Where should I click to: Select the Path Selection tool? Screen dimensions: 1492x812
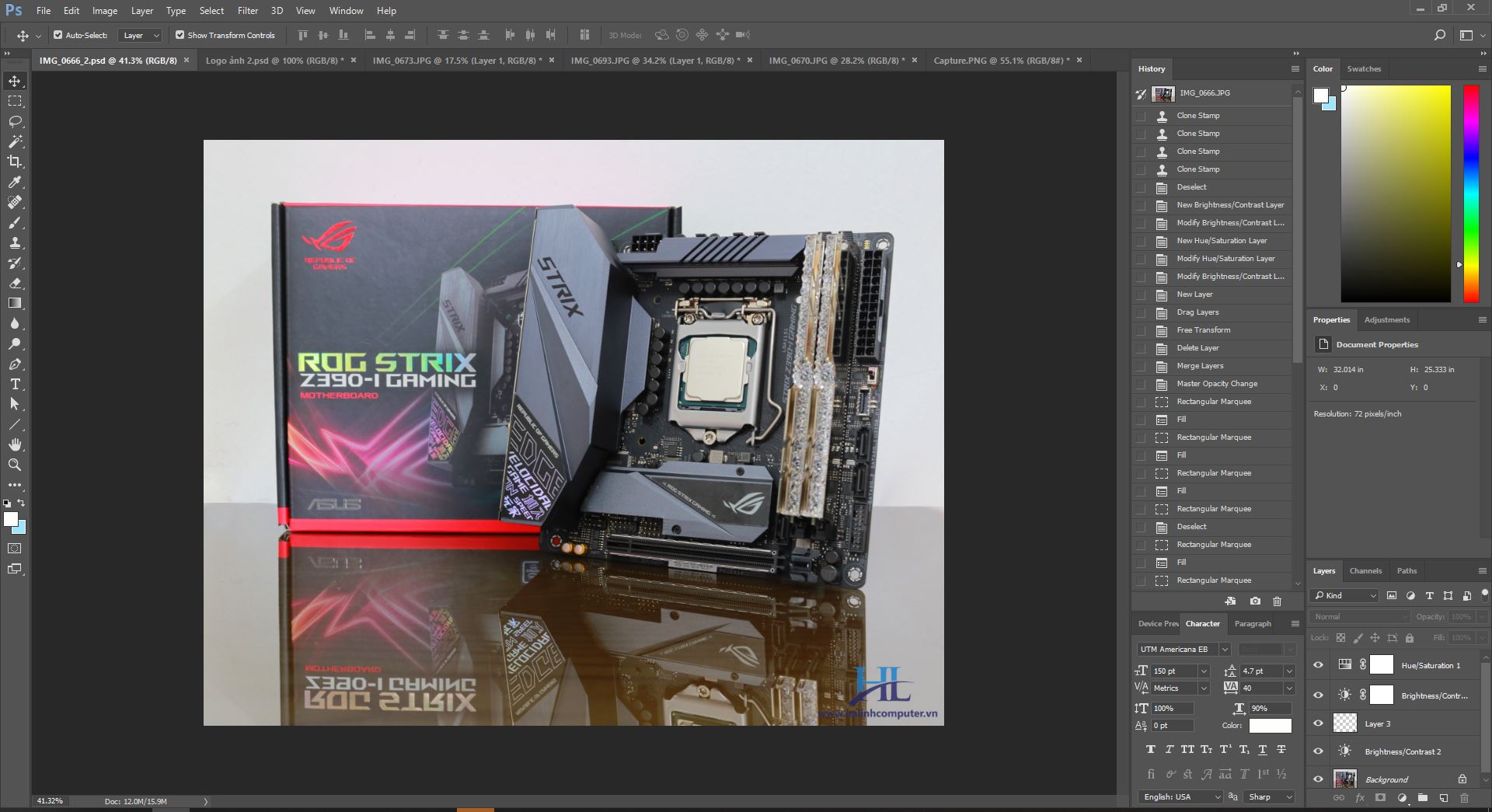[x=15, y=404]
